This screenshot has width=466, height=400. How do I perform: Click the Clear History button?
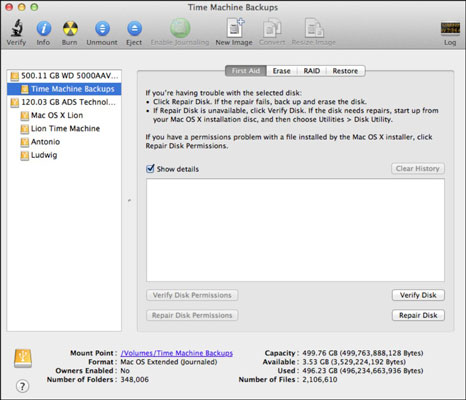pyautogui.click(x=418, y=169)
